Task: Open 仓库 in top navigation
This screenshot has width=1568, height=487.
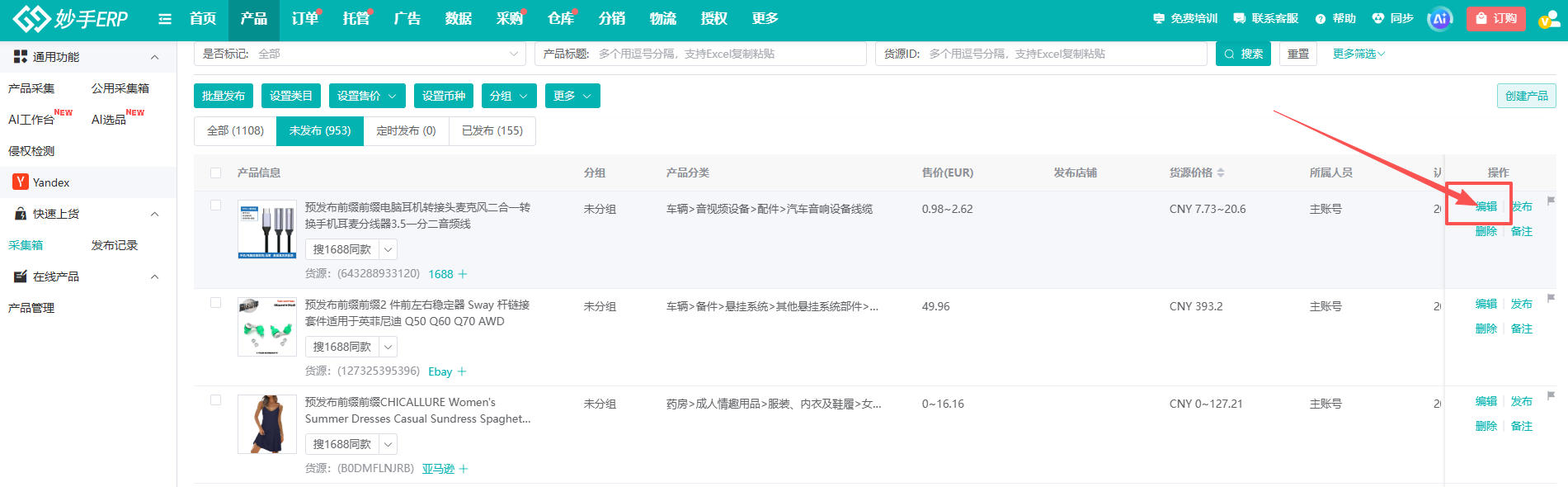Action: pos(560,18)
